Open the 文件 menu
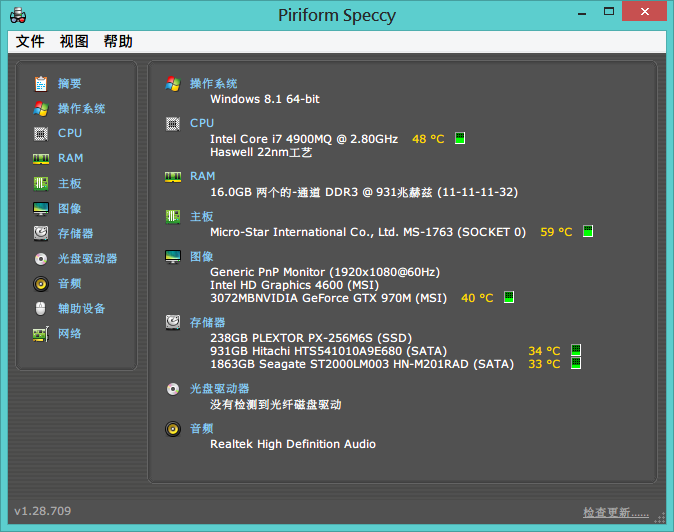Screen dimensions: 674x532 [30, 42]
